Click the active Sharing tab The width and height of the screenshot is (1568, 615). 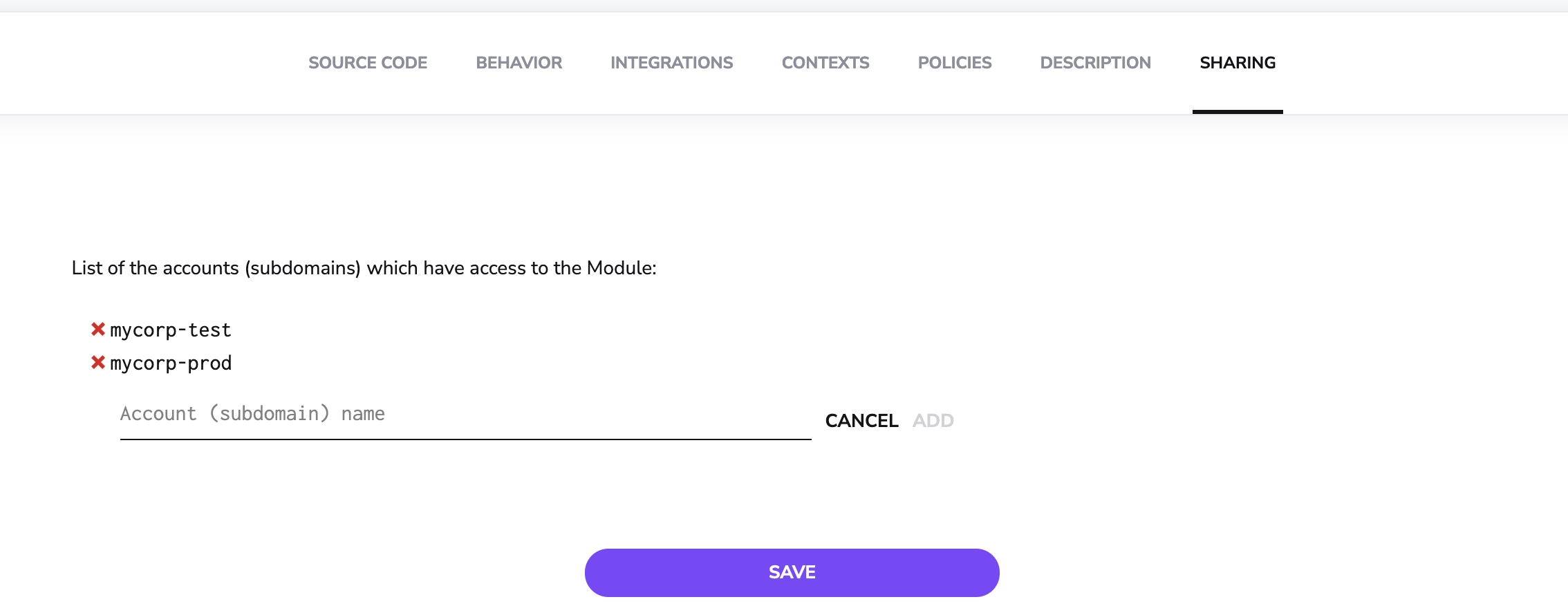coord(1238,63)
